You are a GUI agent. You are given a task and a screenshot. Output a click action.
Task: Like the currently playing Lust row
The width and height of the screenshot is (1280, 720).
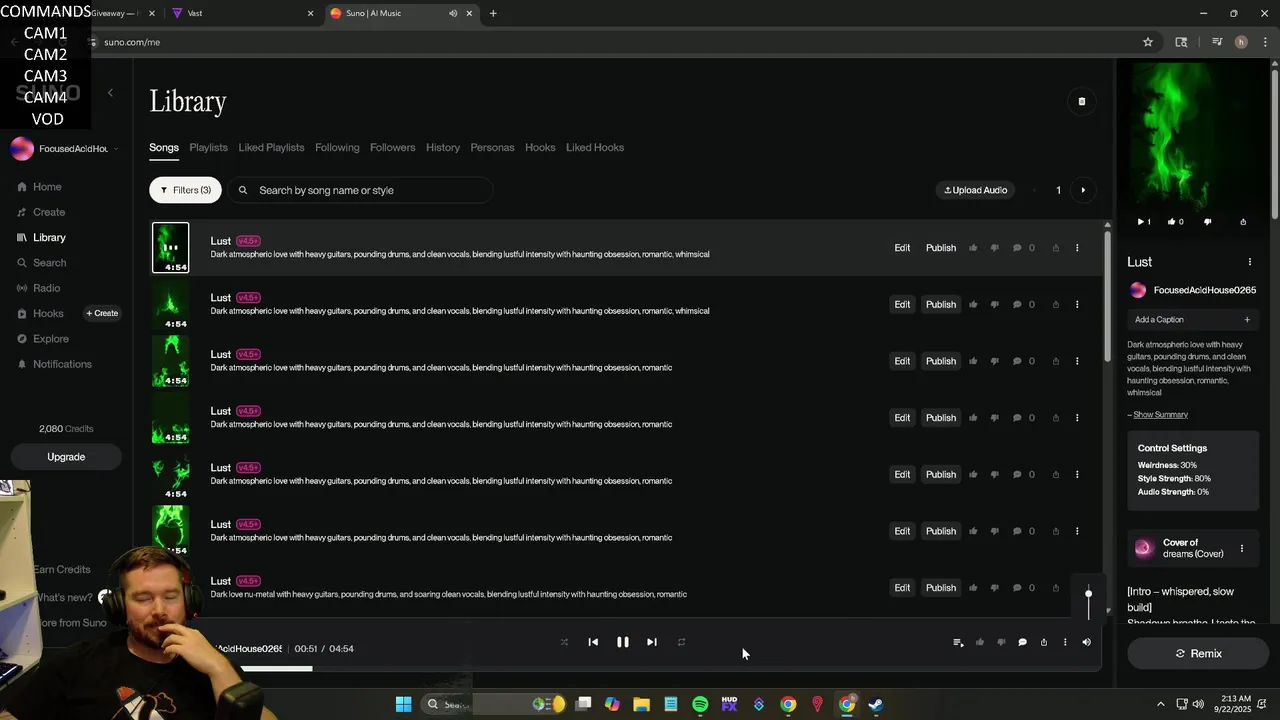point(973,248)
